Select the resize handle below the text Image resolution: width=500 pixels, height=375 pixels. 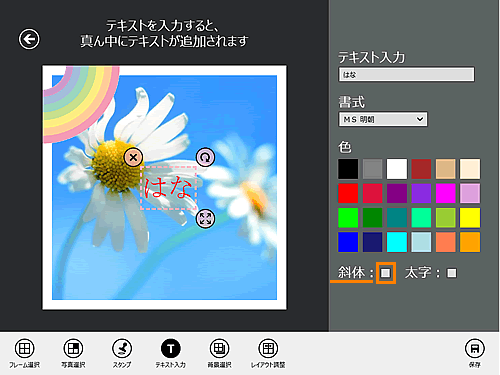205,219
